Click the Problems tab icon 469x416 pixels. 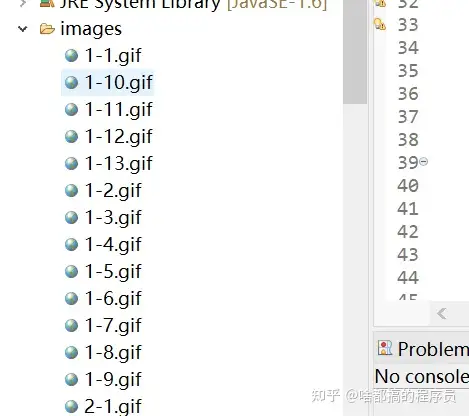click(x=385, y=348)
